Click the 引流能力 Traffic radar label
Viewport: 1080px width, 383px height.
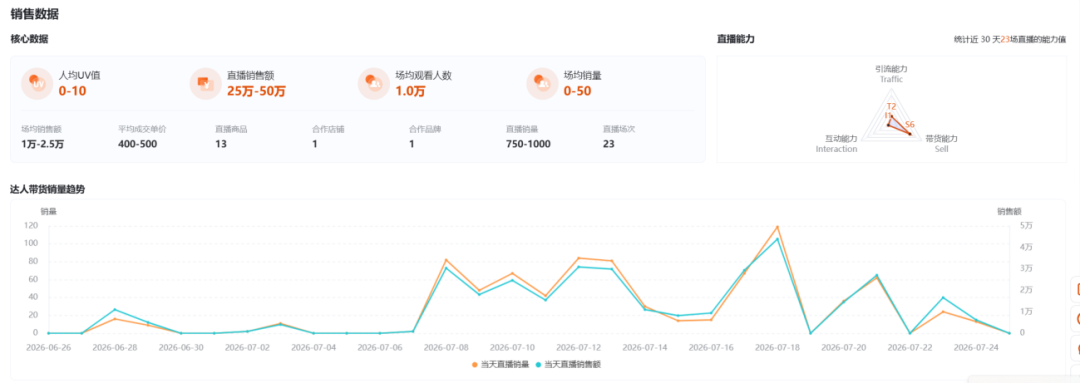point(891,74)
